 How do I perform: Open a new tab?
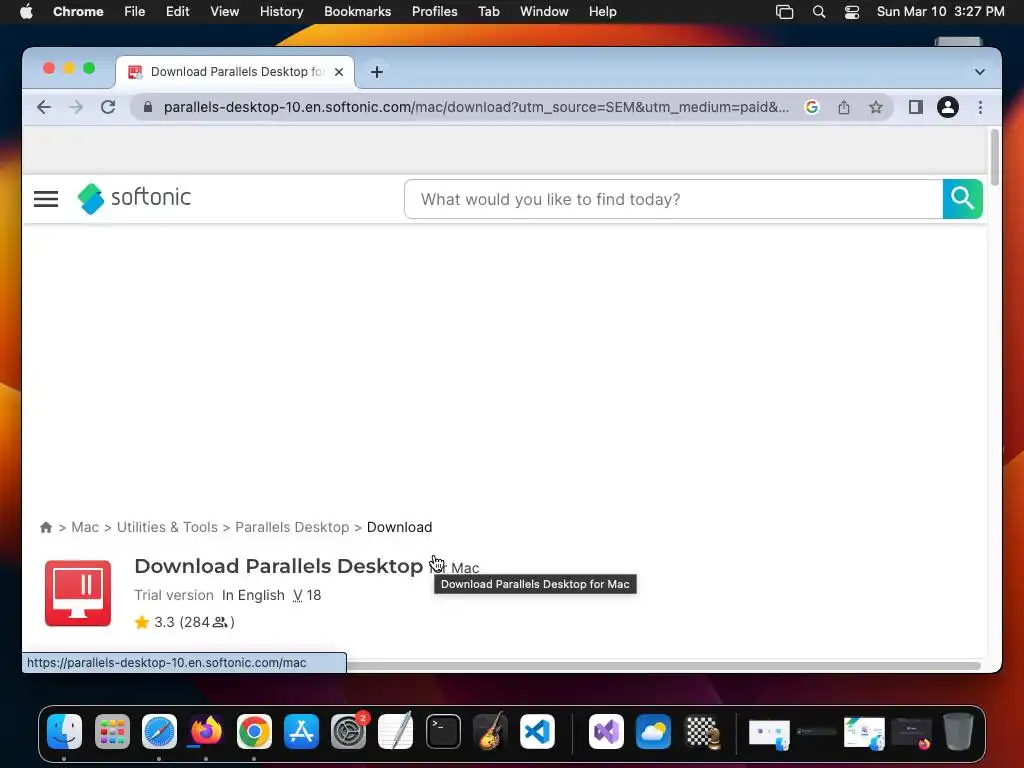[x=377, y=72]
